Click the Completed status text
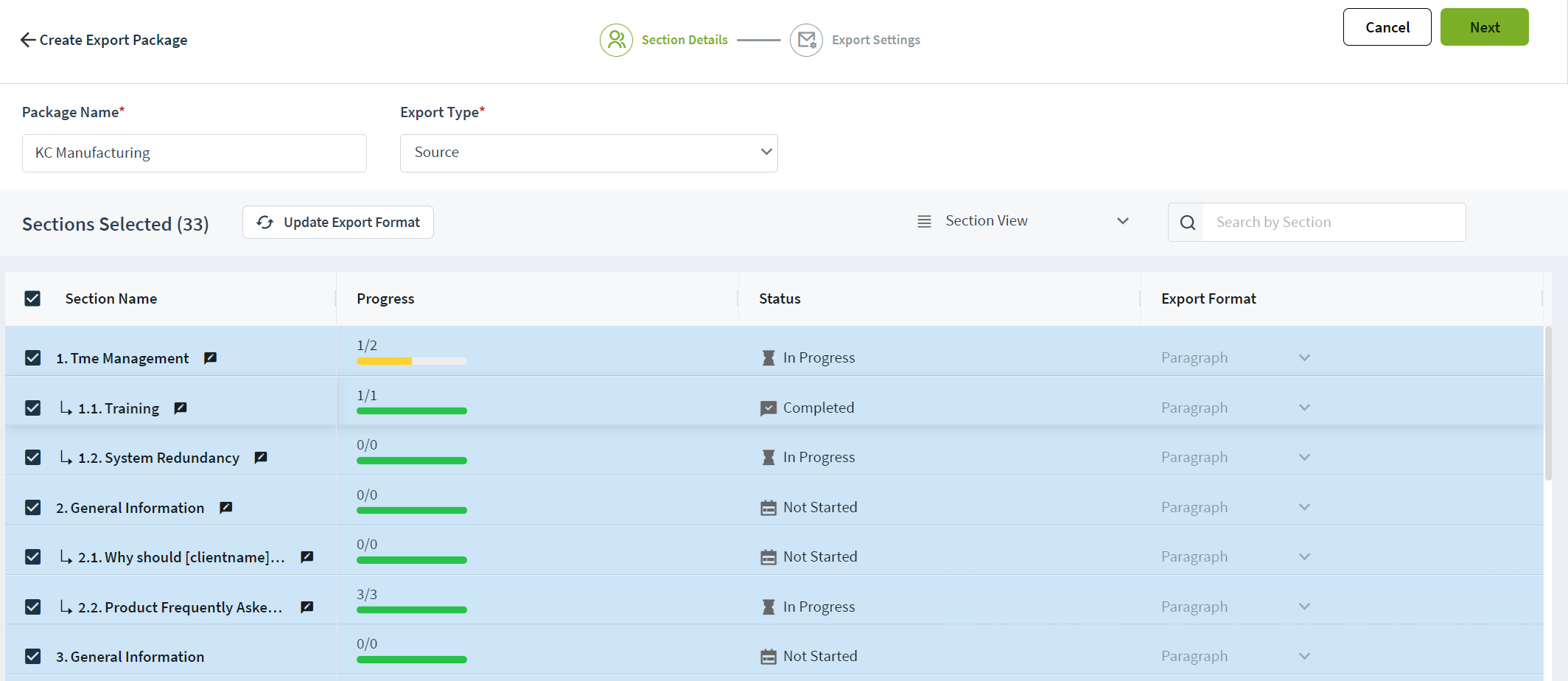Screen dimensions: 1568x681 tap(819, 408)
